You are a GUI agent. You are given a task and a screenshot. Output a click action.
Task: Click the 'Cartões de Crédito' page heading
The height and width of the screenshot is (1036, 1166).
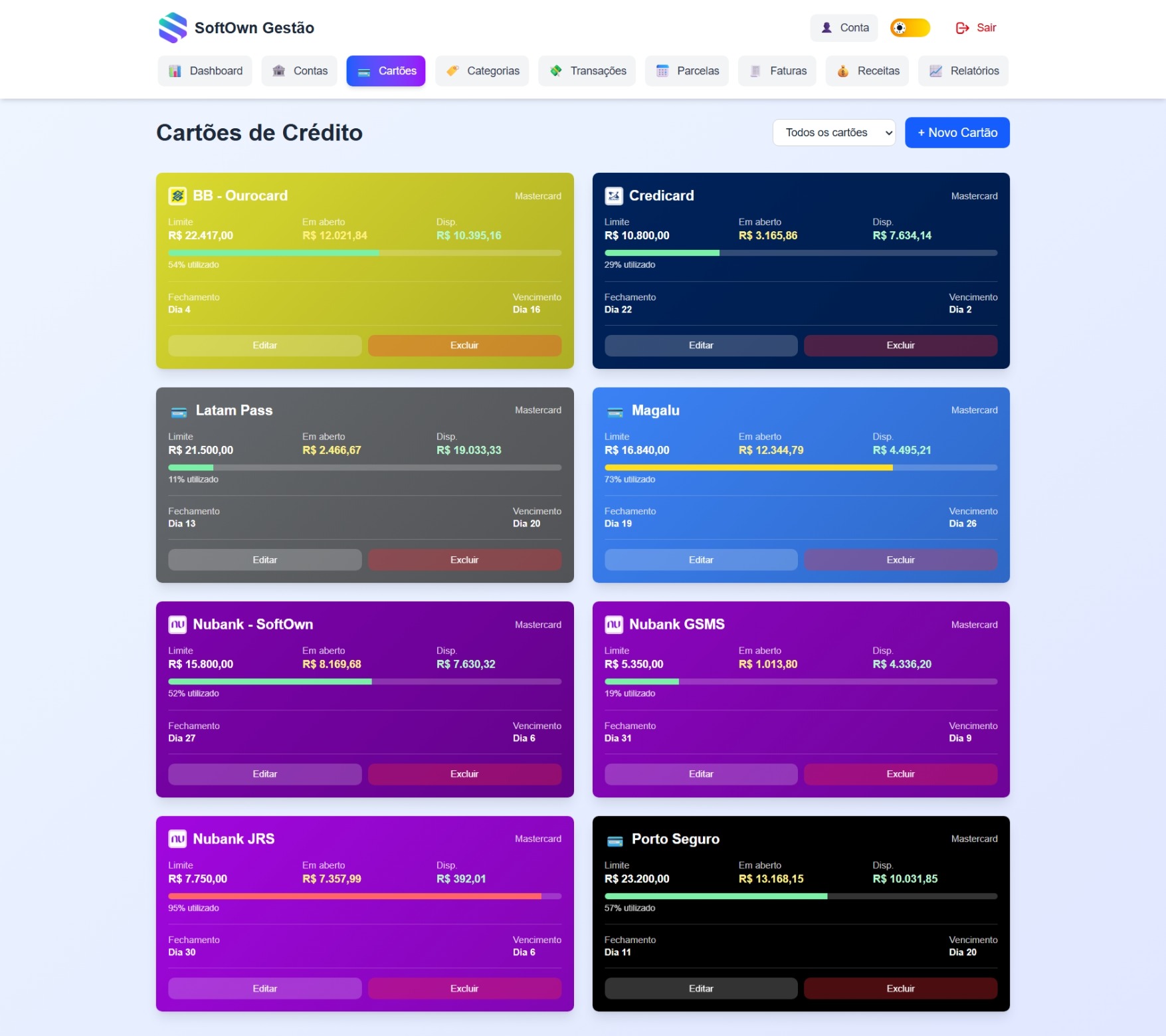[259, 133]
